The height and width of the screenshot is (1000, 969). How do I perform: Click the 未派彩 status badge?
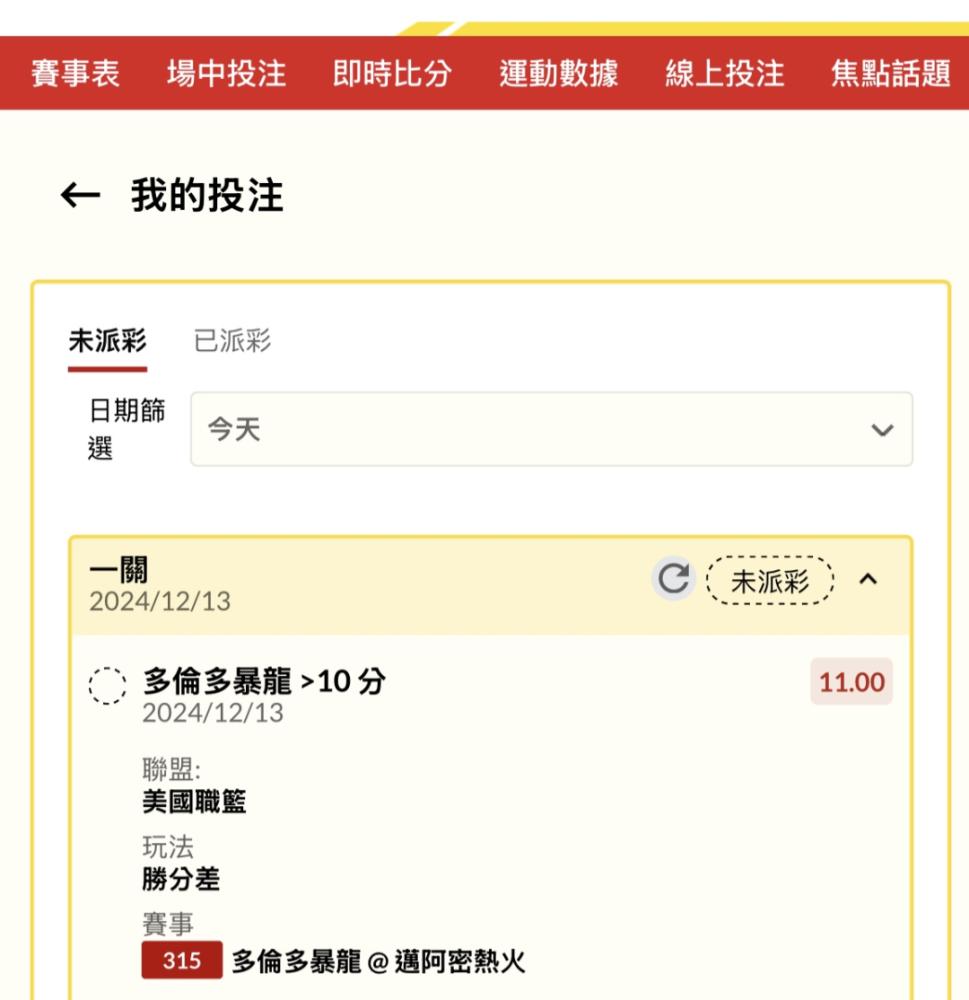tap(770, 580)
